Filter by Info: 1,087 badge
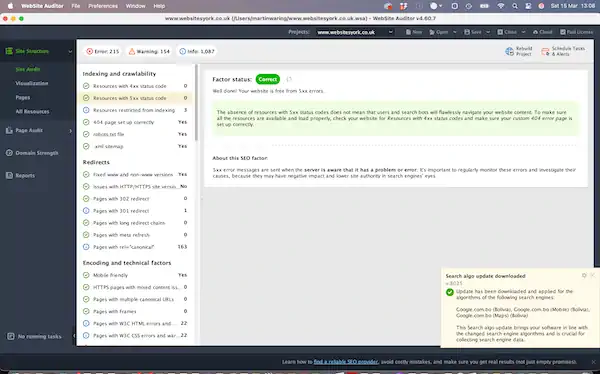The height and width of the screenshot is (374, 600). pos(197,51)
